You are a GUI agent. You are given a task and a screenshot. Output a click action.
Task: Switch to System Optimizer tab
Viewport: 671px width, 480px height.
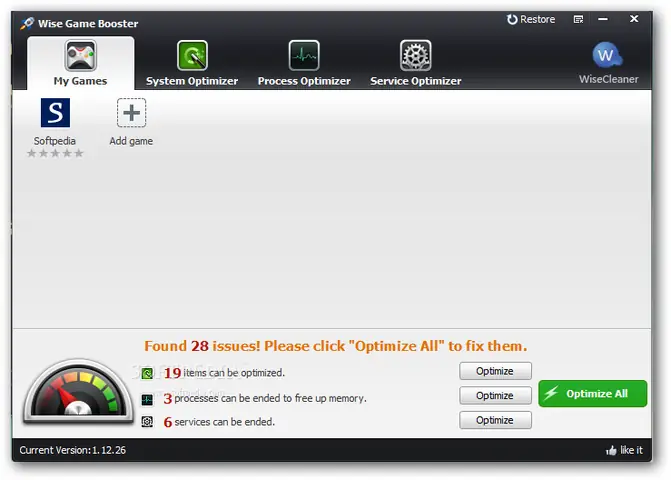[192, 63]
